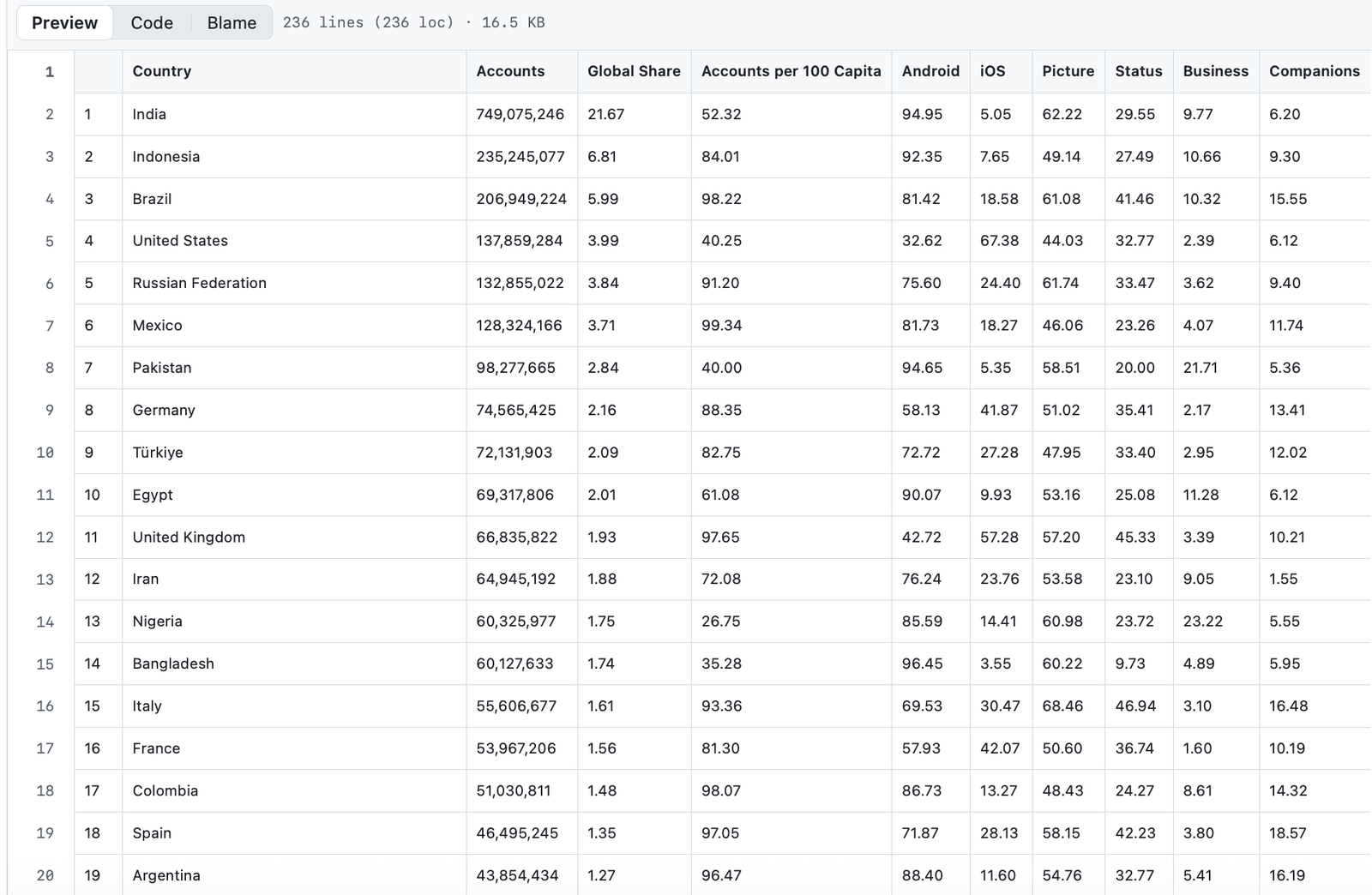
Task: Click line number 20 in the gutter
Action: (45, 875)
